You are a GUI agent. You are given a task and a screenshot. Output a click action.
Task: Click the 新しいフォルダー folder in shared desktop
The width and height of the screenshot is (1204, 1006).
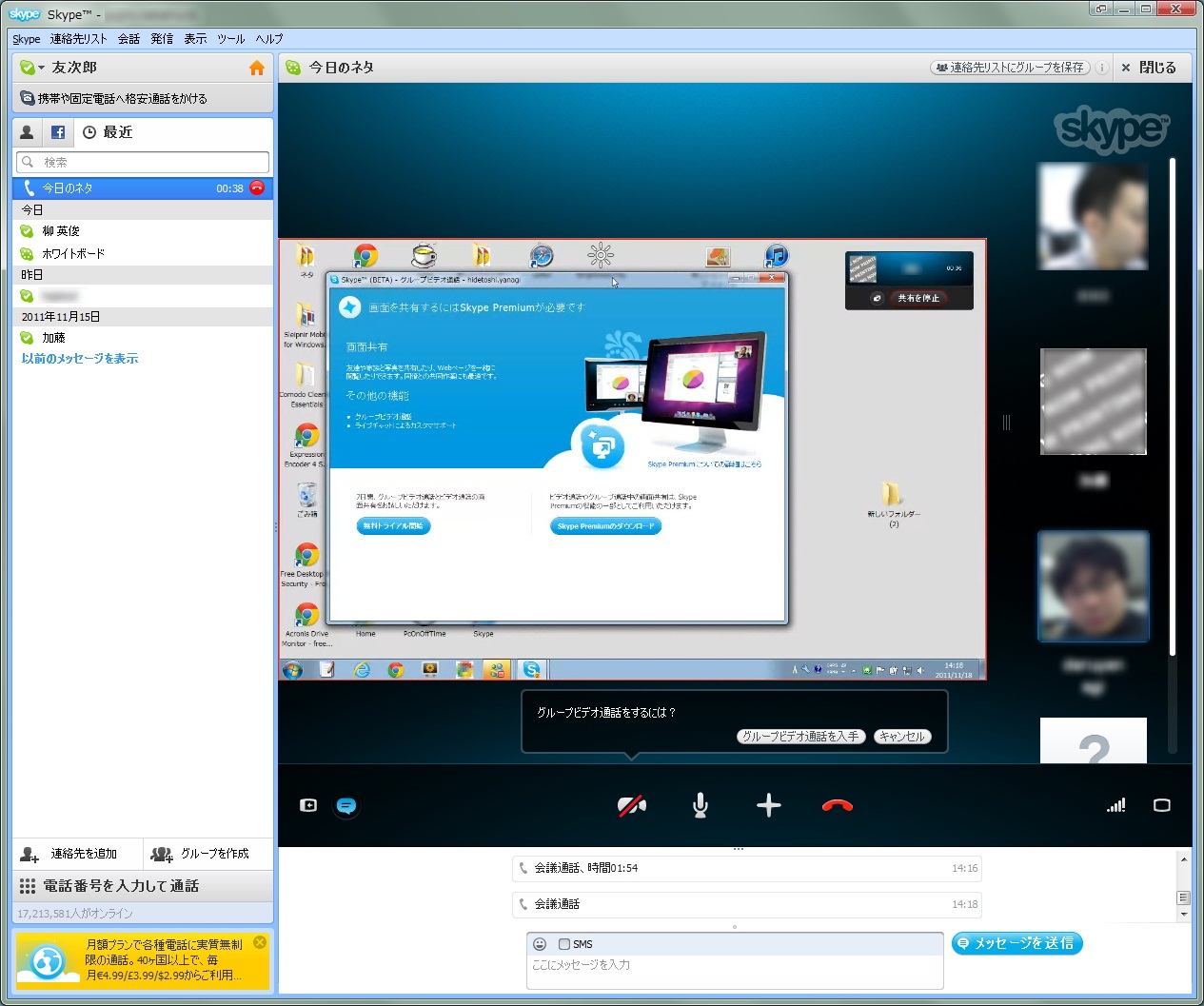pyautogui.click(x=893, y=504)
